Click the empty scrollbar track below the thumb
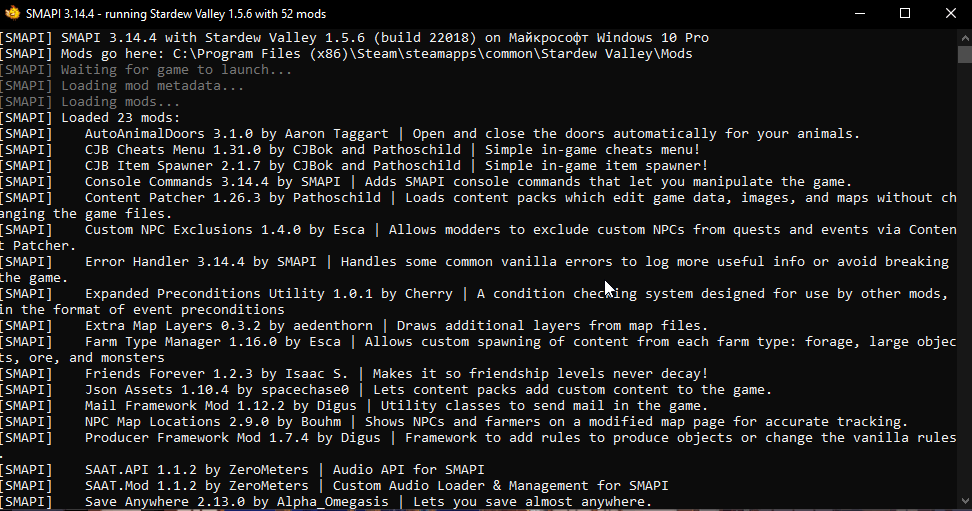The width and height of the screenshot is (972, 511). click(965, 279)
